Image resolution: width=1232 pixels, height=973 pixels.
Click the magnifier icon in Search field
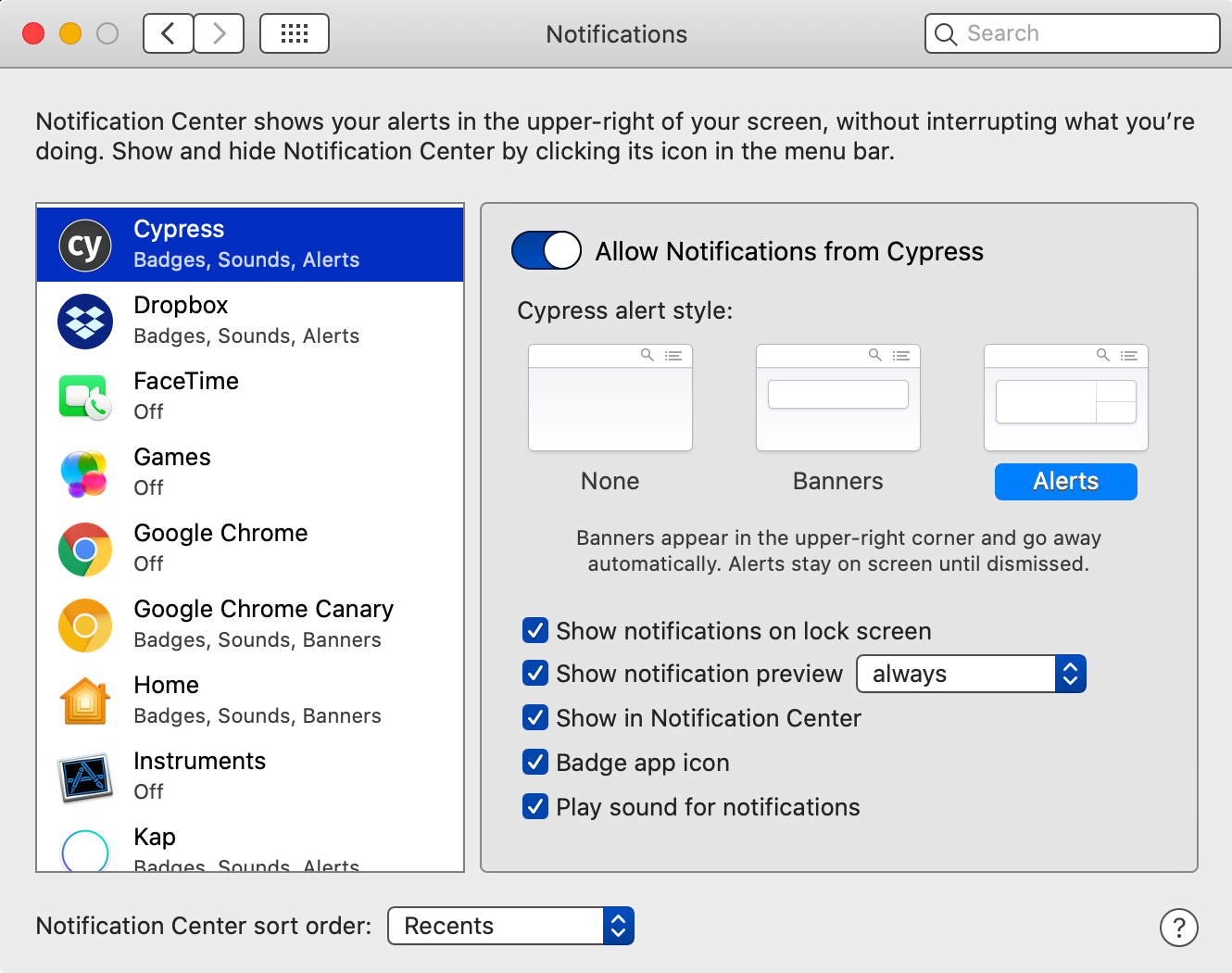946,34
